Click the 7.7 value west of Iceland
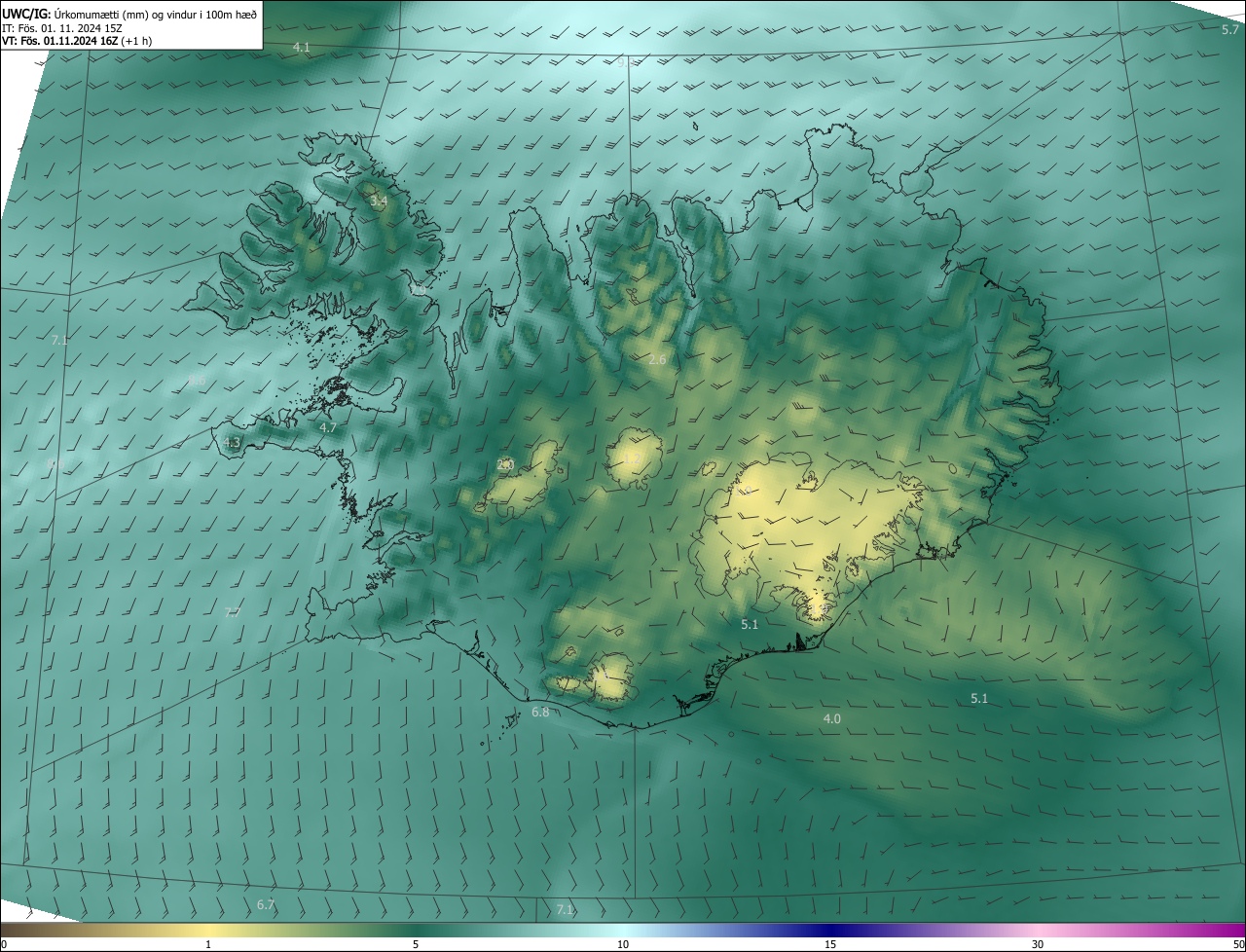The height and width of the screenshot is (952, 1246). pos(232,612)
